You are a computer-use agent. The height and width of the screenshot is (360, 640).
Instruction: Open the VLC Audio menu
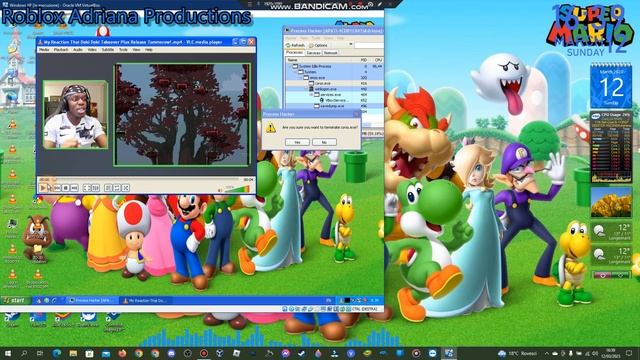pos(78,50)
